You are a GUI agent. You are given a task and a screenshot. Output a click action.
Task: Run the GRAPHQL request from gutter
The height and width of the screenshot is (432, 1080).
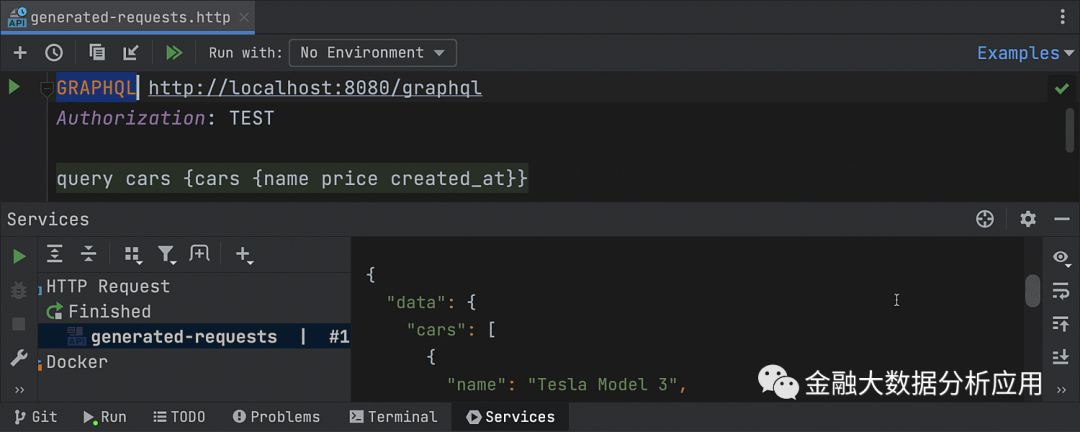(x=14, y=88)
